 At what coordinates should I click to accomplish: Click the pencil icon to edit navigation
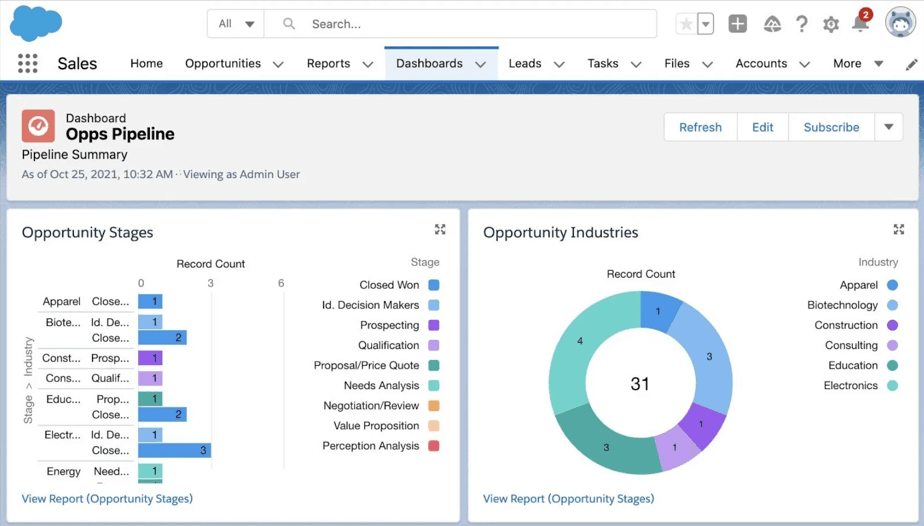click(911, 64)
